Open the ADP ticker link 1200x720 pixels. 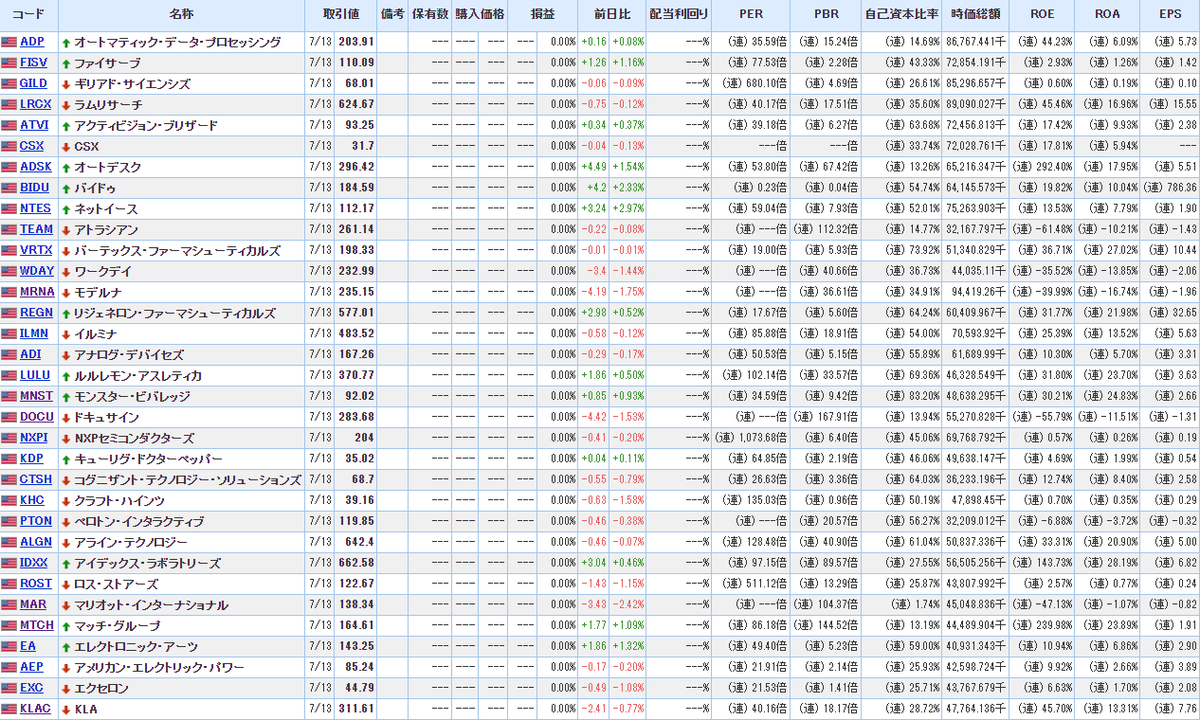coord(32,42)
